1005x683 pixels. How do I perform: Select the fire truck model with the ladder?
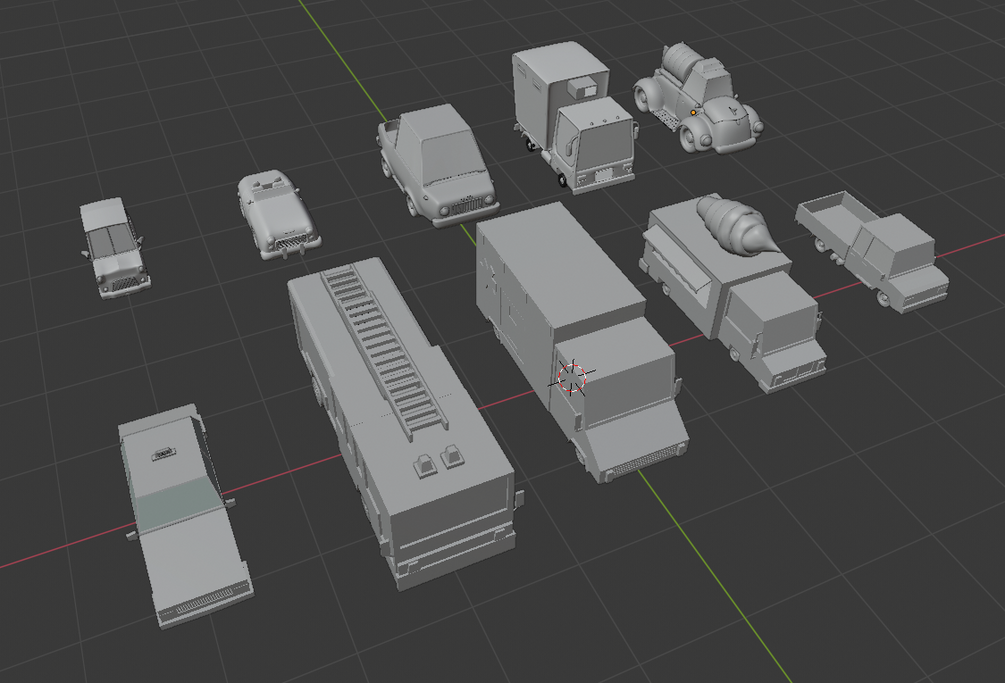coord(402,423)
